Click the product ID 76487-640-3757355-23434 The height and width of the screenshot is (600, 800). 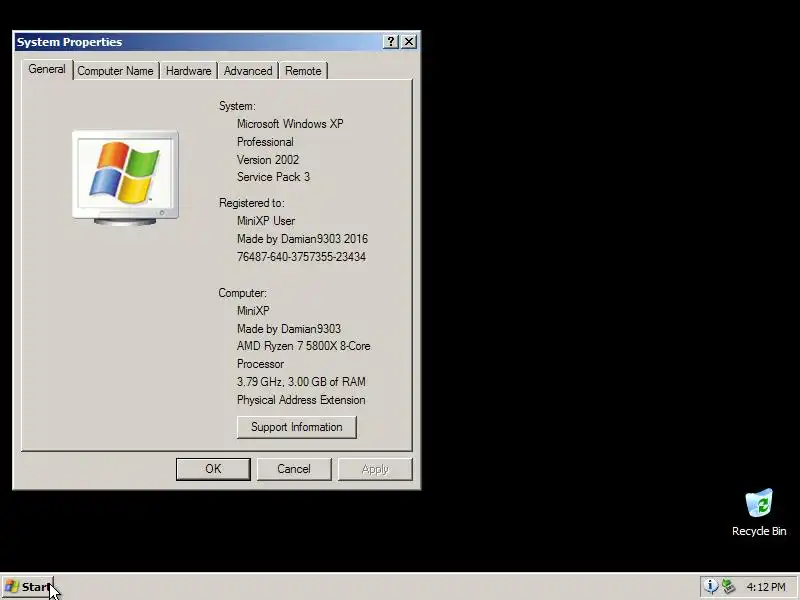pos(301,257)
